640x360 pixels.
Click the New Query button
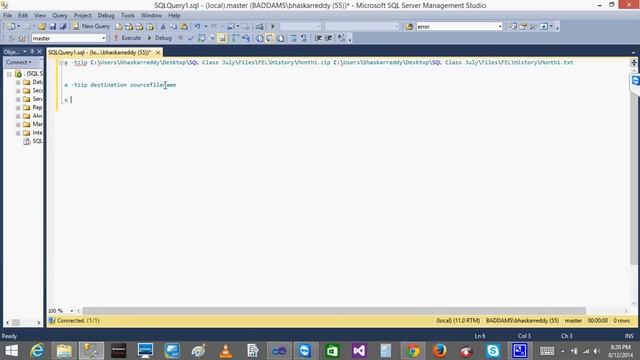(x=91, y=26)
